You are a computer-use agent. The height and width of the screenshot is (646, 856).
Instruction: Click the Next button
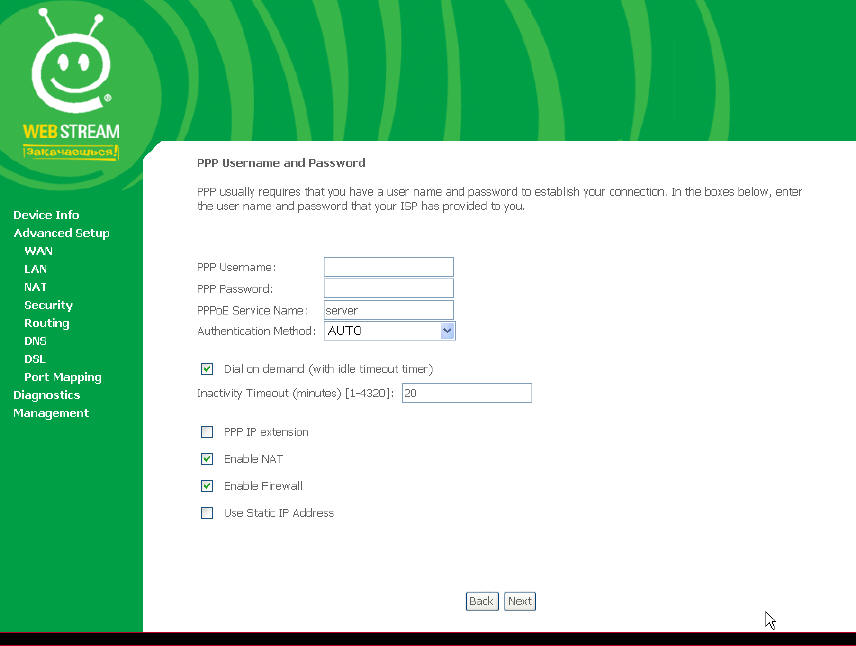tap(520, 601)
